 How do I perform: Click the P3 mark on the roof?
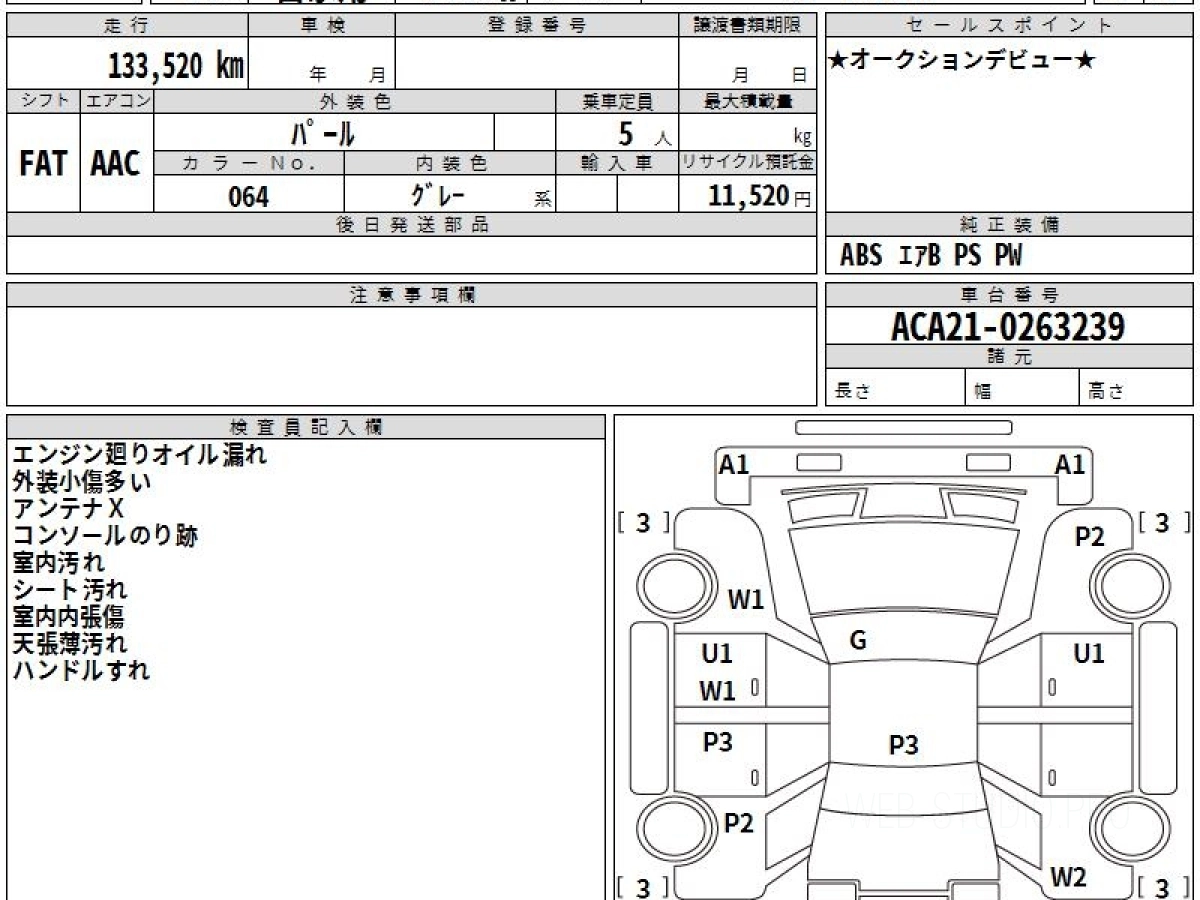pyautogui.click(x=904, y=745)
